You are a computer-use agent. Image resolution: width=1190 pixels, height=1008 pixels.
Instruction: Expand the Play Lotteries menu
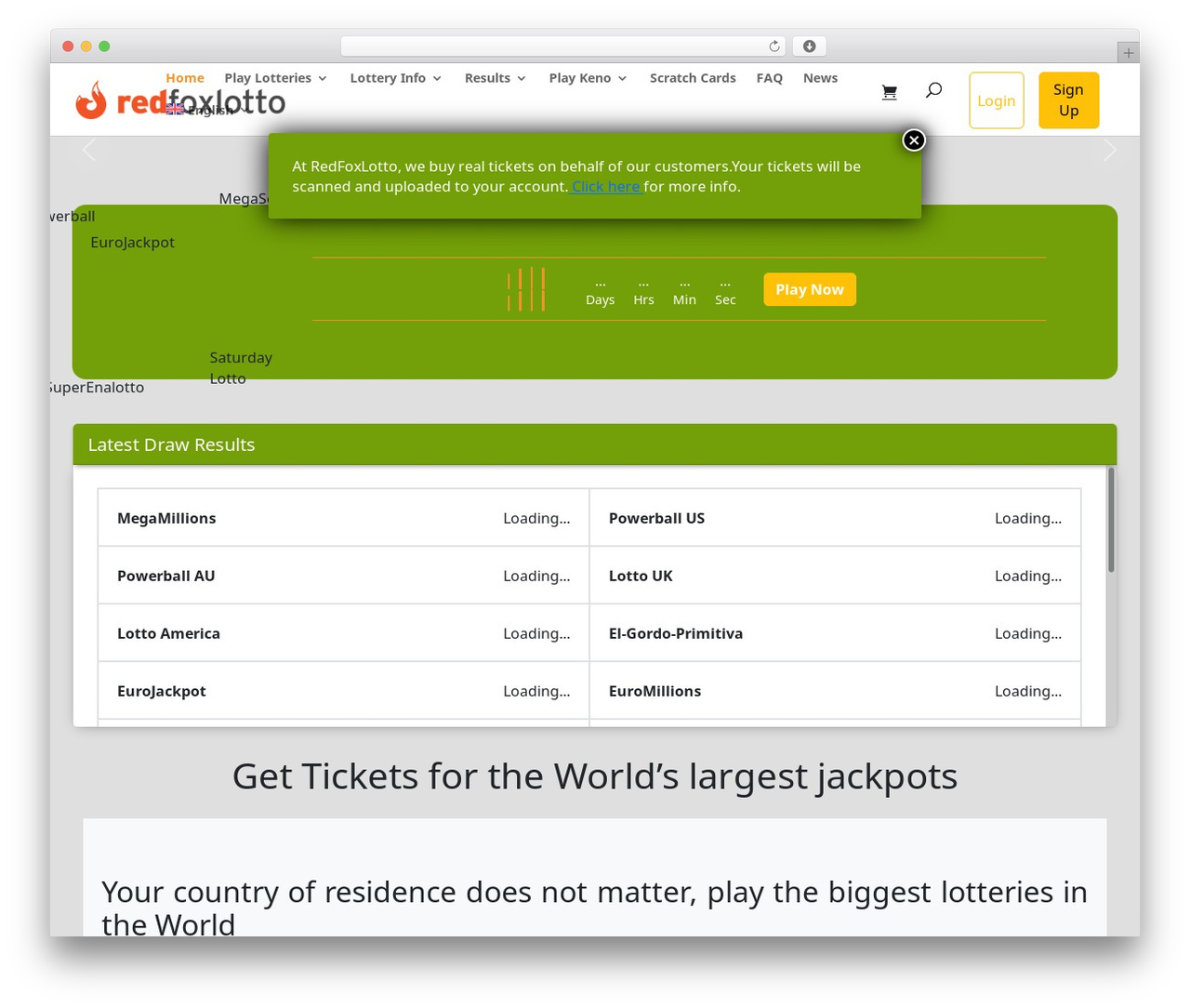pyautogui.click(x=275, y=78)
